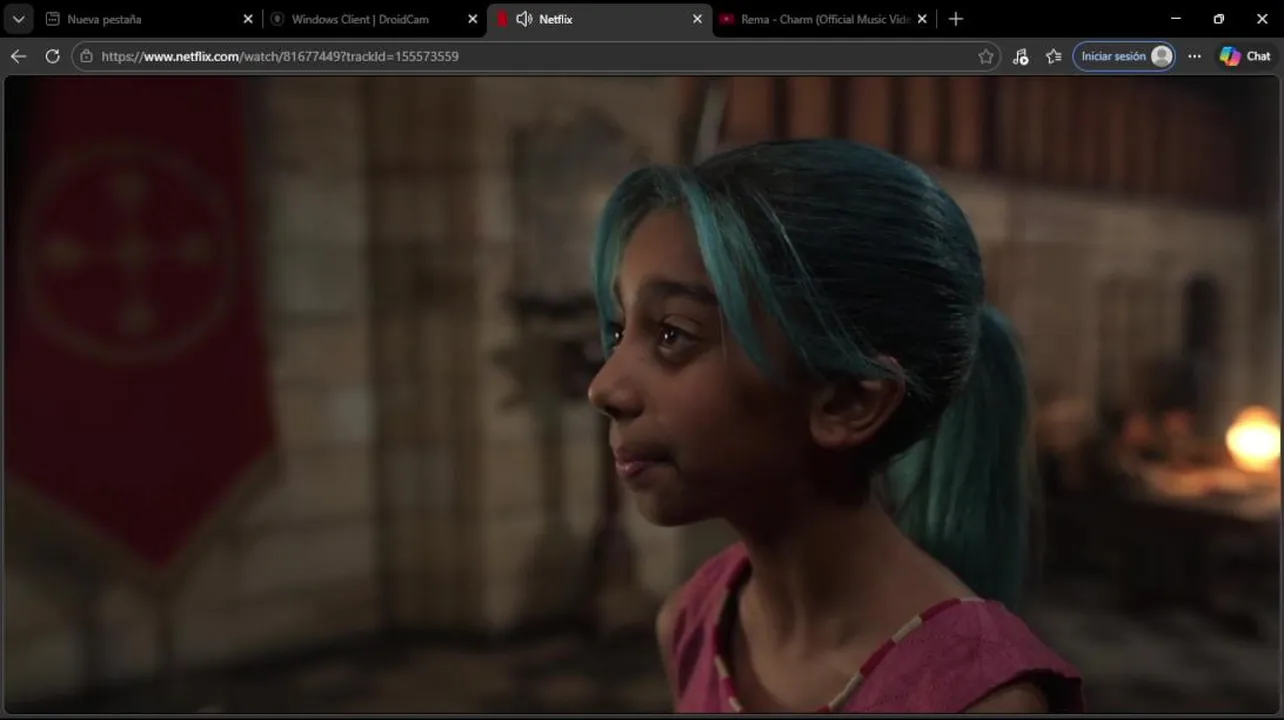Switch to the Nueva pestaña tab
Image resolution: width=1284 pixels, height=720 pixels.
pos(150,19)
